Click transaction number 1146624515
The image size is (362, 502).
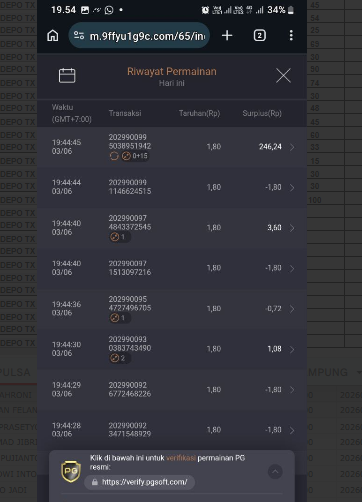[x=130, y=191]
